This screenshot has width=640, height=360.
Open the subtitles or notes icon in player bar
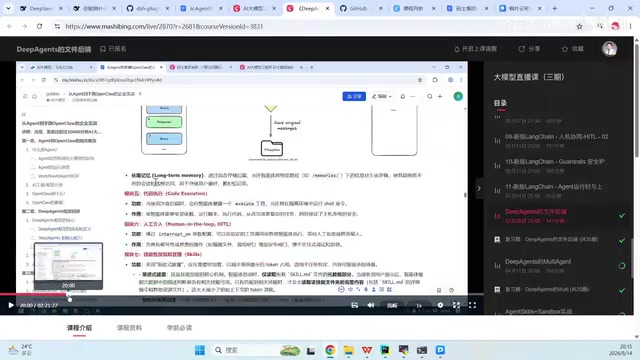pos(354,305)
